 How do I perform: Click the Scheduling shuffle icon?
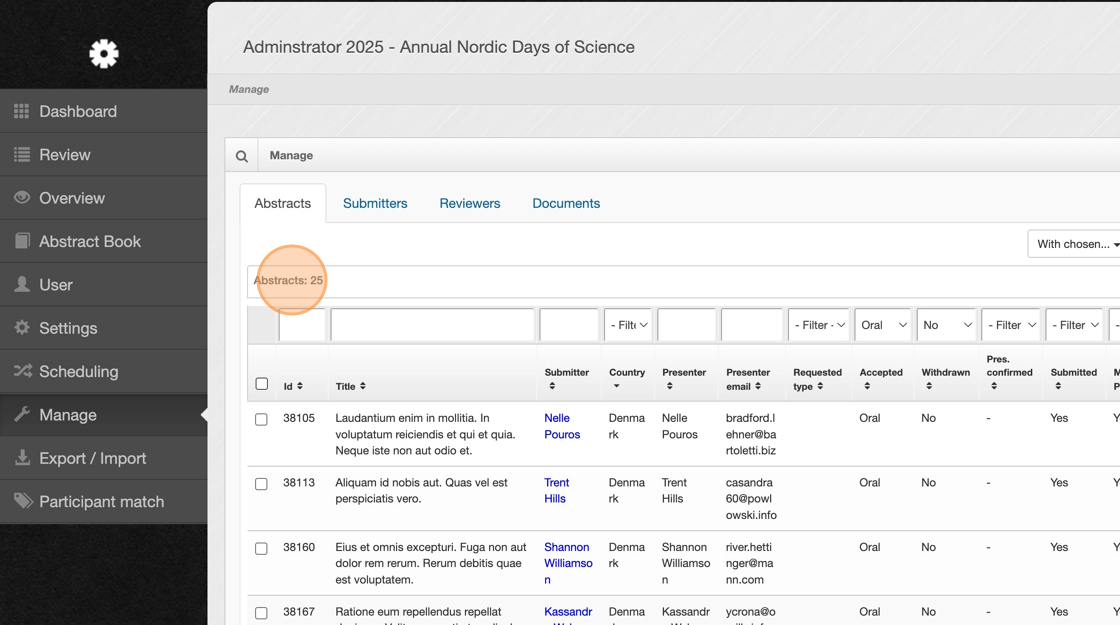(22, 371)
